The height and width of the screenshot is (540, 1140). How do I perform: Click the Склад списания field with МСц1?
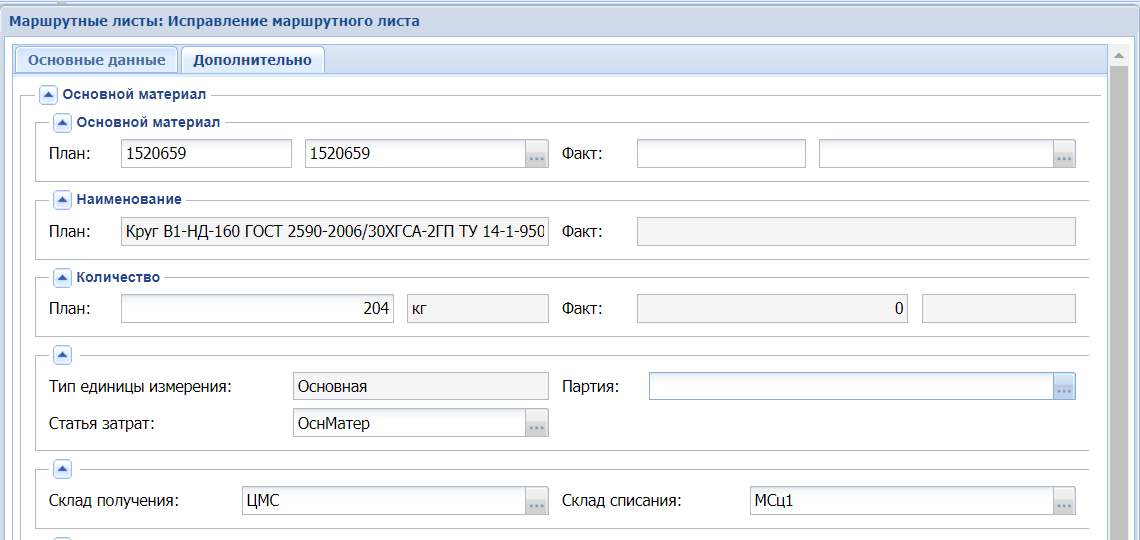[898, 502]
